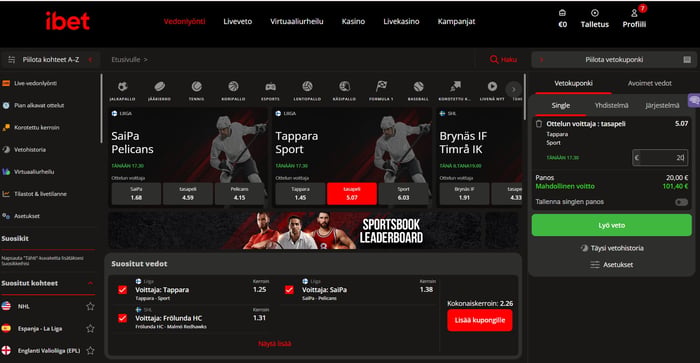
Task: Favorite Espanja - La Liga with star
Action: click(x=90, y=329)
